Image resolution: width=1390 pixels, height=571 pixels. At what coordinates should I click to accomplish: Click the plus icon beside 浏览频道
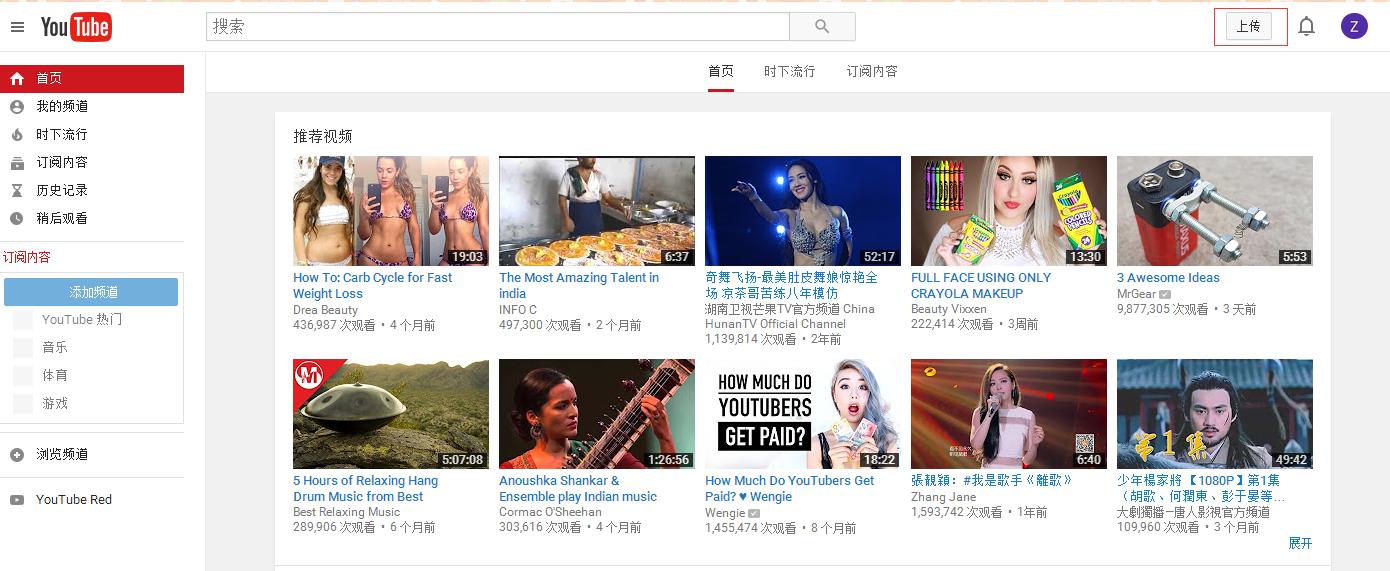point(17,454)
